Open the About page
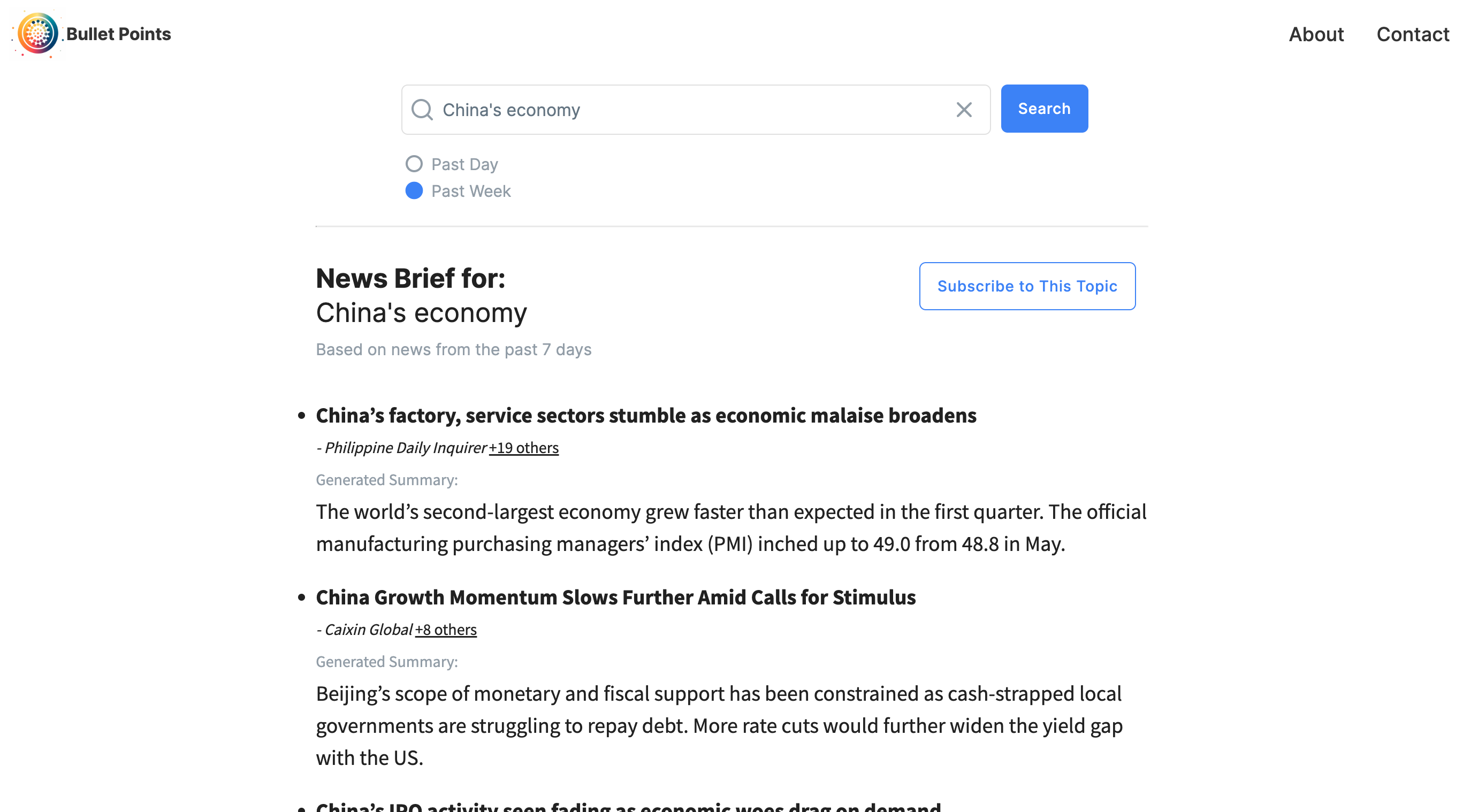This screenshot has height=812, width=1463. click(x=1316, y=34)
